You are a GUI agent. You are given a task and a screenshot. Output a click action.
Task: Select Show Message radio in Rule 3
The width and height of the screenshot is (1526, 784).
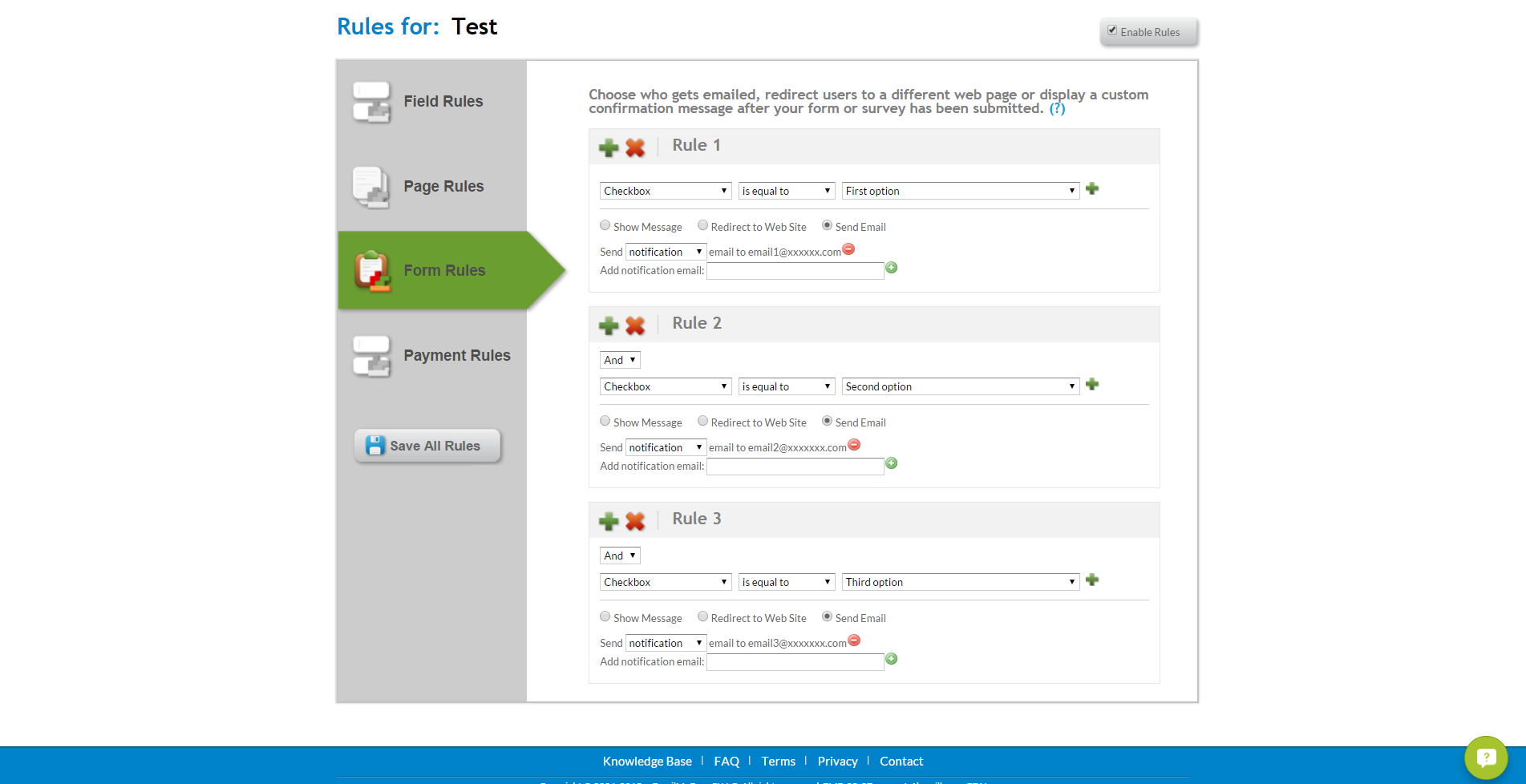click(605, 616)
